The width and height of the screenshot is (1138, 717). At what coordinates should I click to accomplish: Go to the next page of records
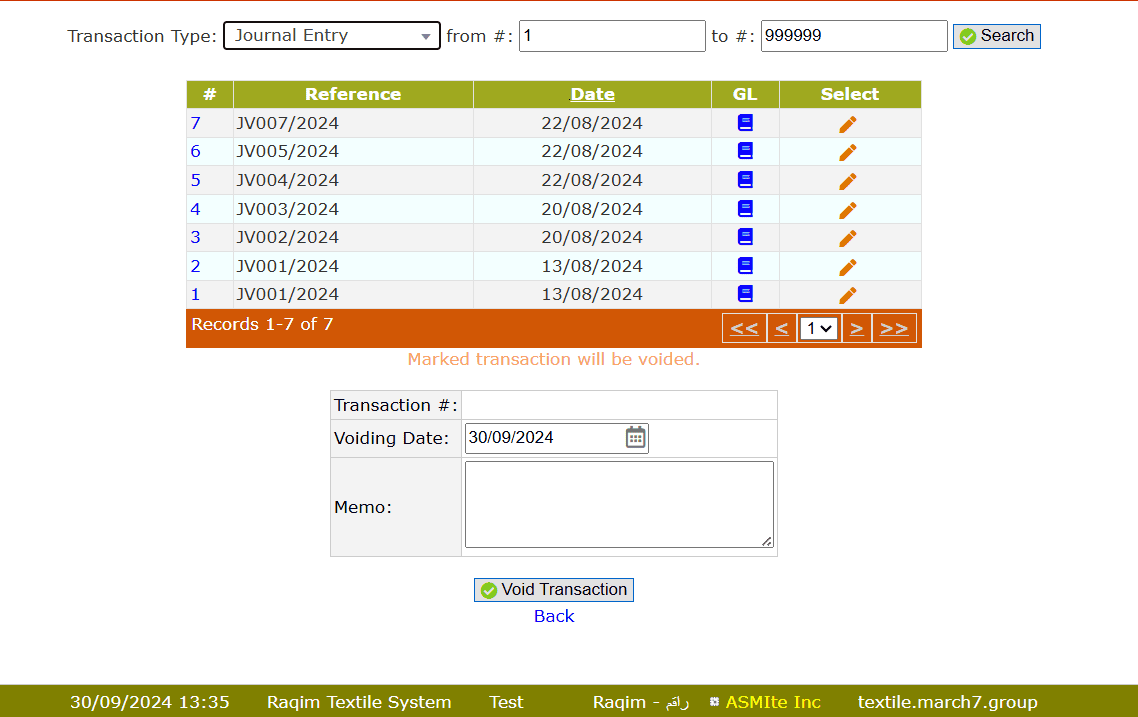(856, 328)
